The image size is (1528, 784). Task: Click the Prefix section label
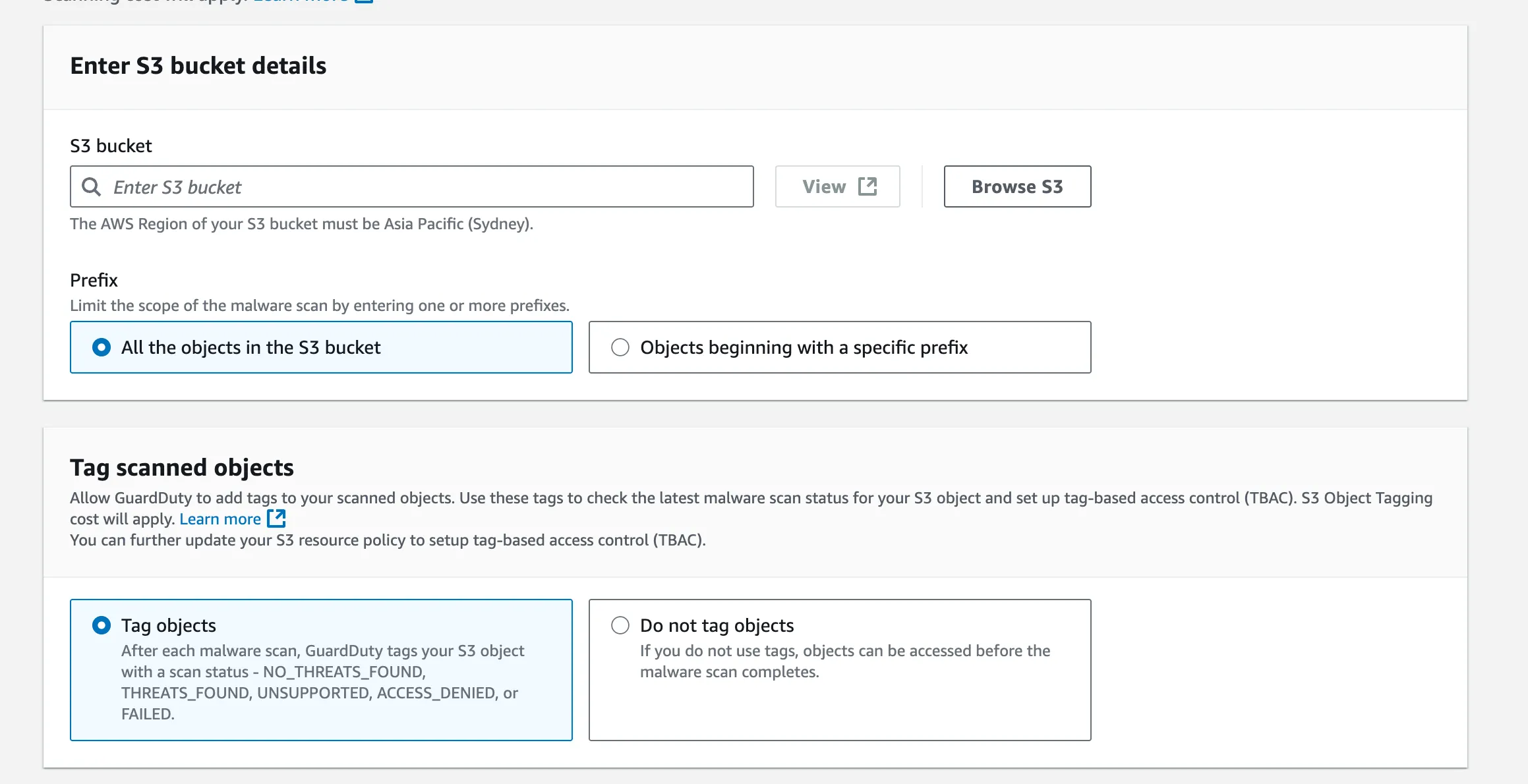(94, 280)
